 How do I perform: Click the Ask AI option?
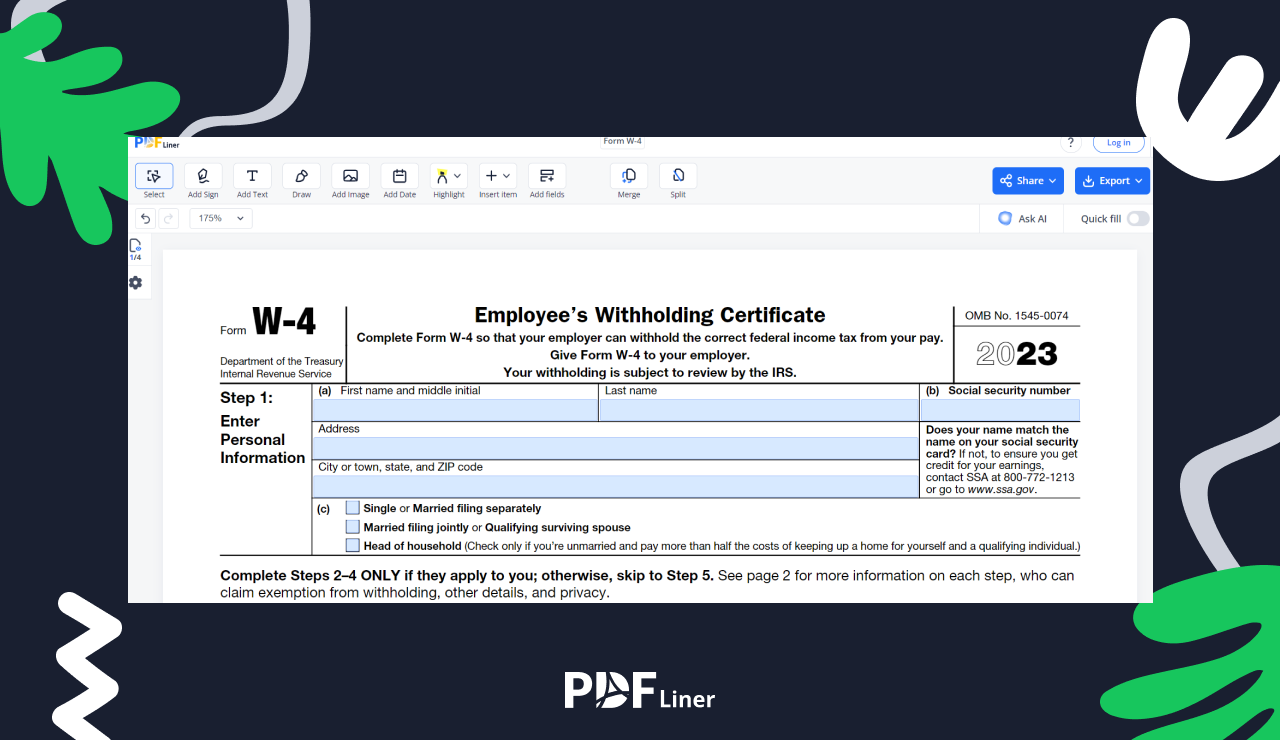tap(1021, 218)
